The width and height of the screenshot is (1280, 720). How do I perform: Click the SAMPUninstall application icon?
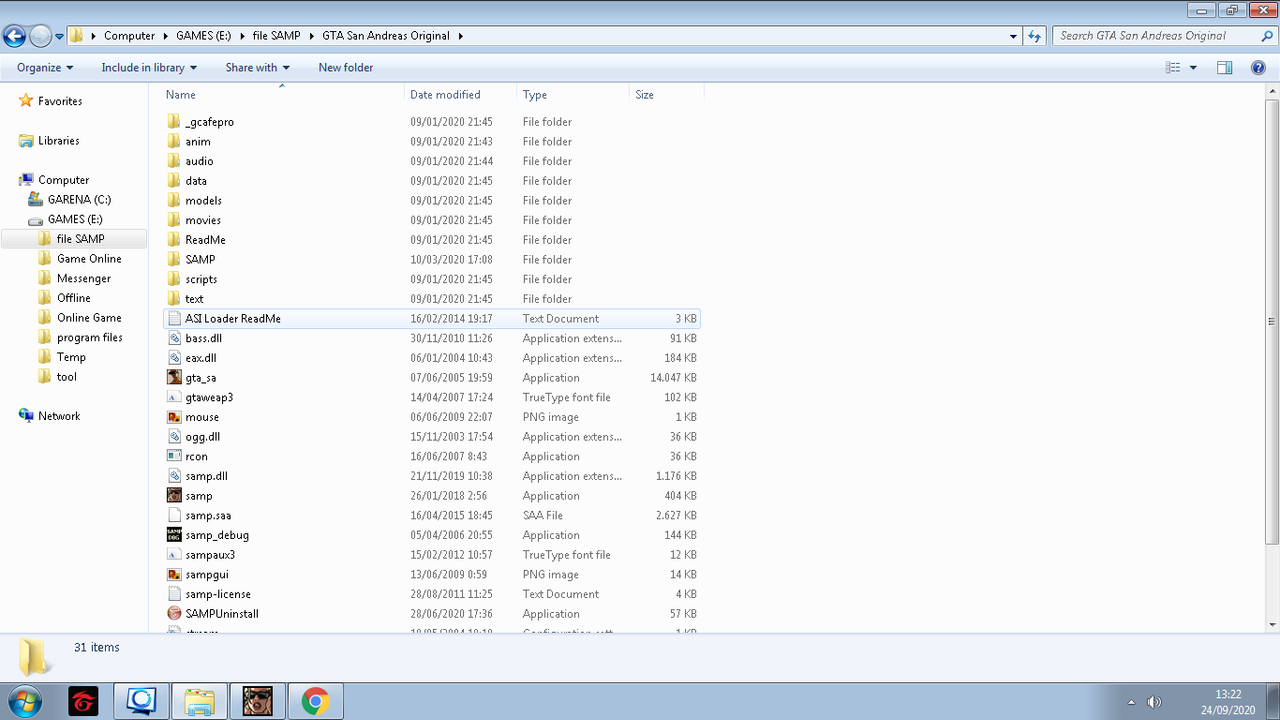click(175, 614)
